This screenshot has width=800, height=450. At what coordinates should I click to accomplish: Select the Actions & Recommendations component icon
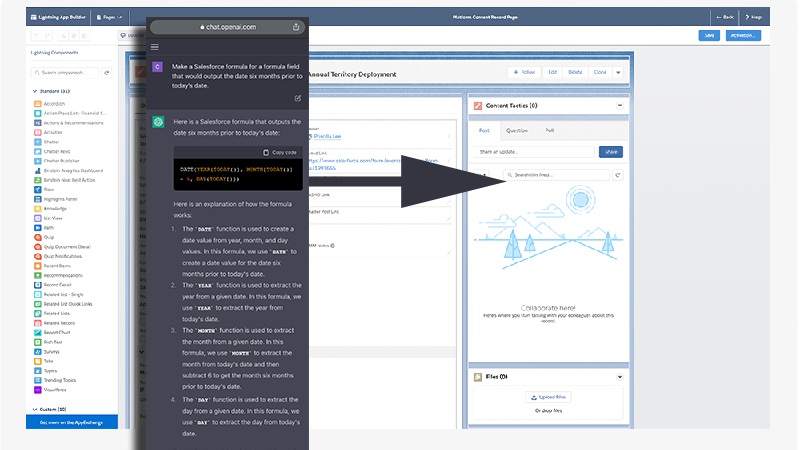point(37,123)
